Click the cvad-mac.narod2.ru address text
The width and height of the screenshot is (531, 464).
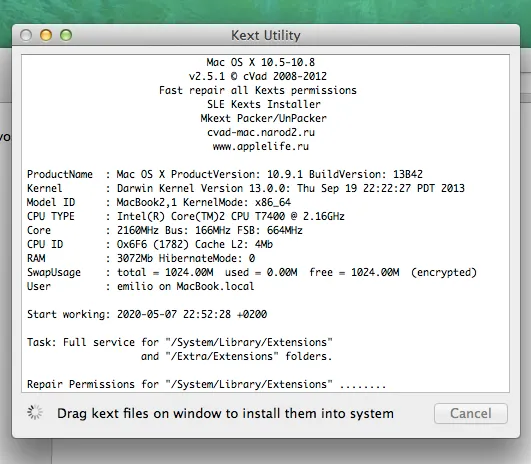point(261,132)
